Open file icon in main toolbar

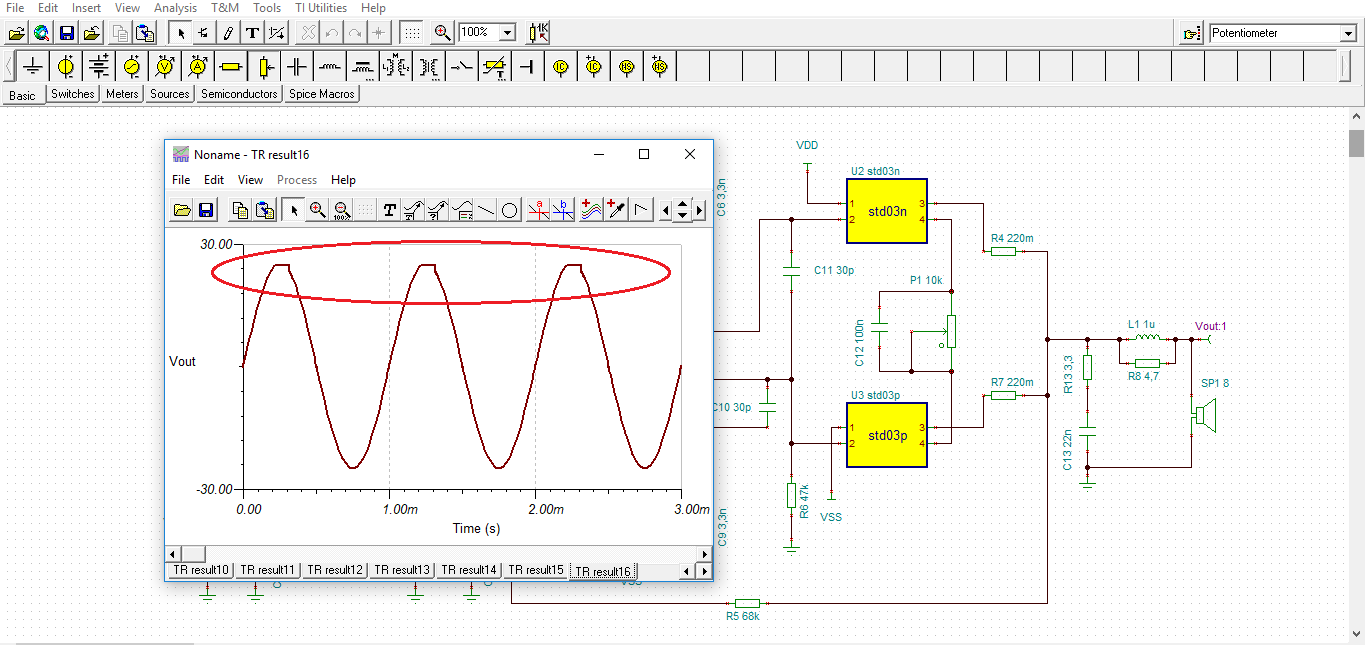[16, 33]
